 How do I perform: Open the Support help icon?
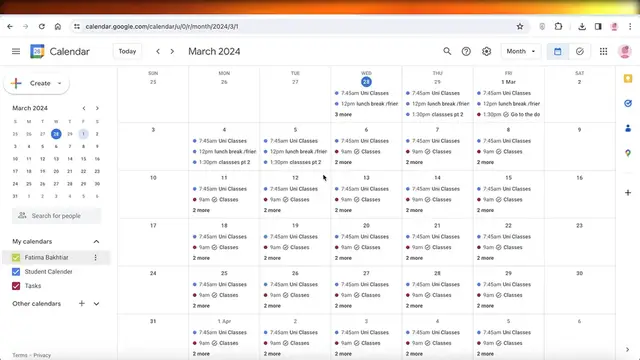[466, 51]
